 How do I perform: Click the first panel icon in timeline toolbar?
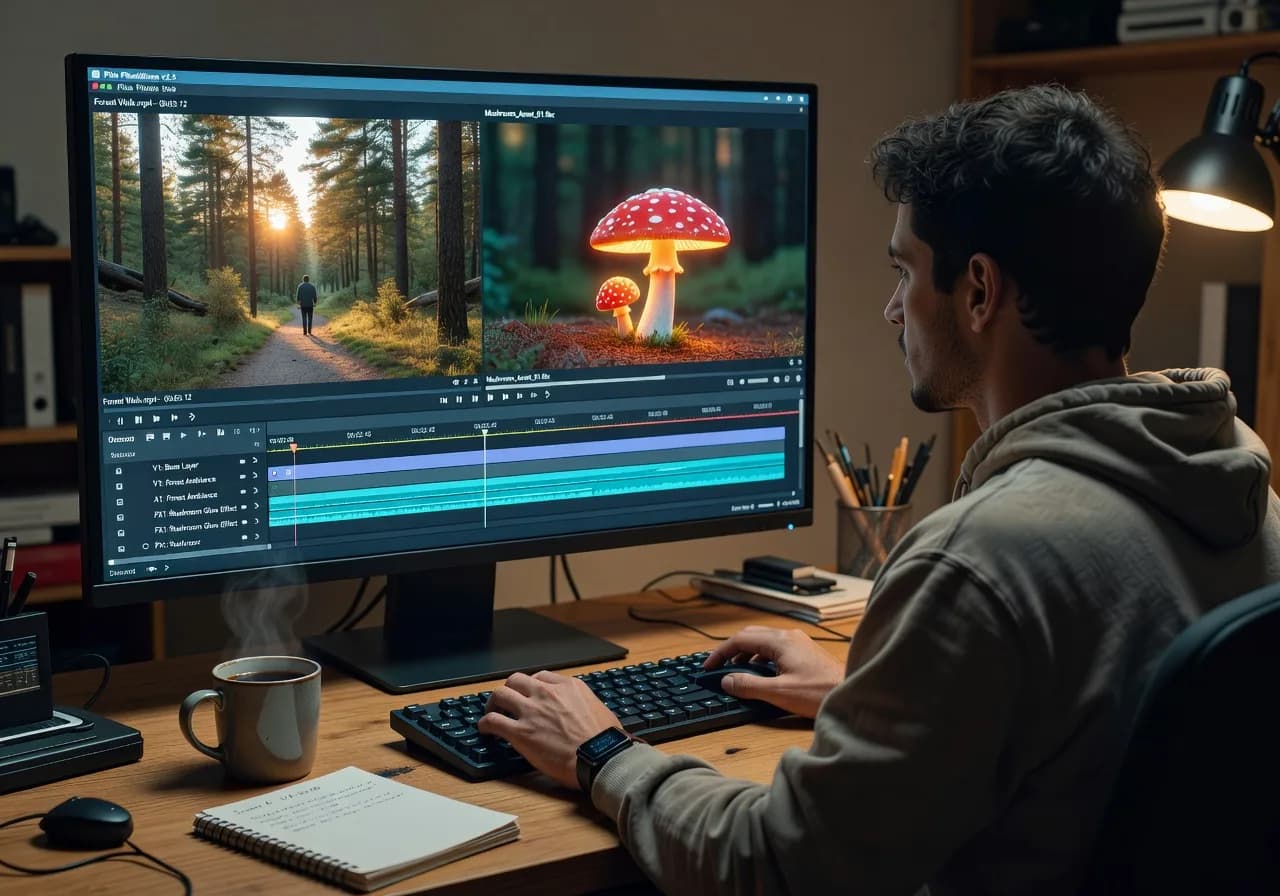click(x=150, y=436)
